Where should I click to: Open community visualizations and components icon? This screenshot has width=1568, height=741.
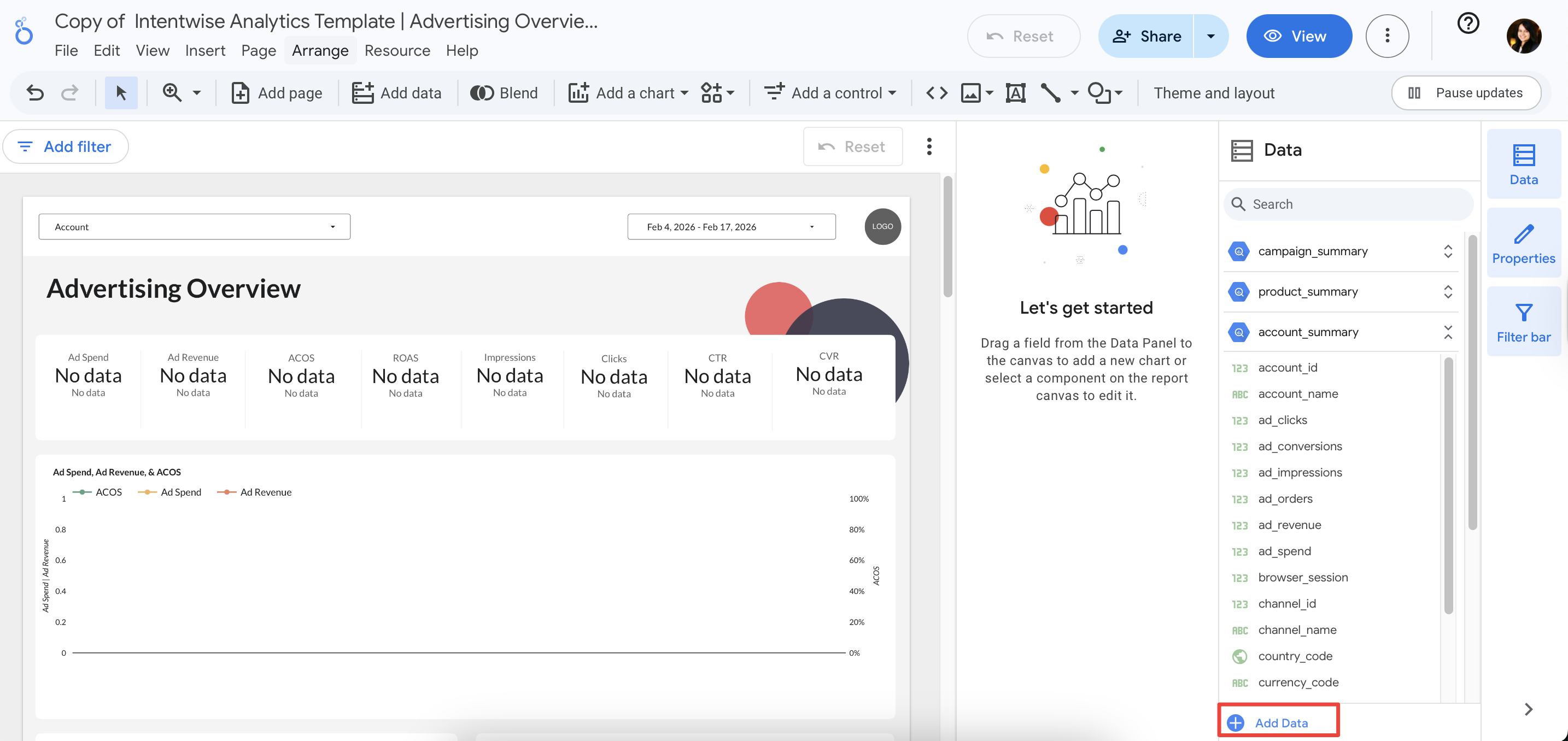coord(712,93)
